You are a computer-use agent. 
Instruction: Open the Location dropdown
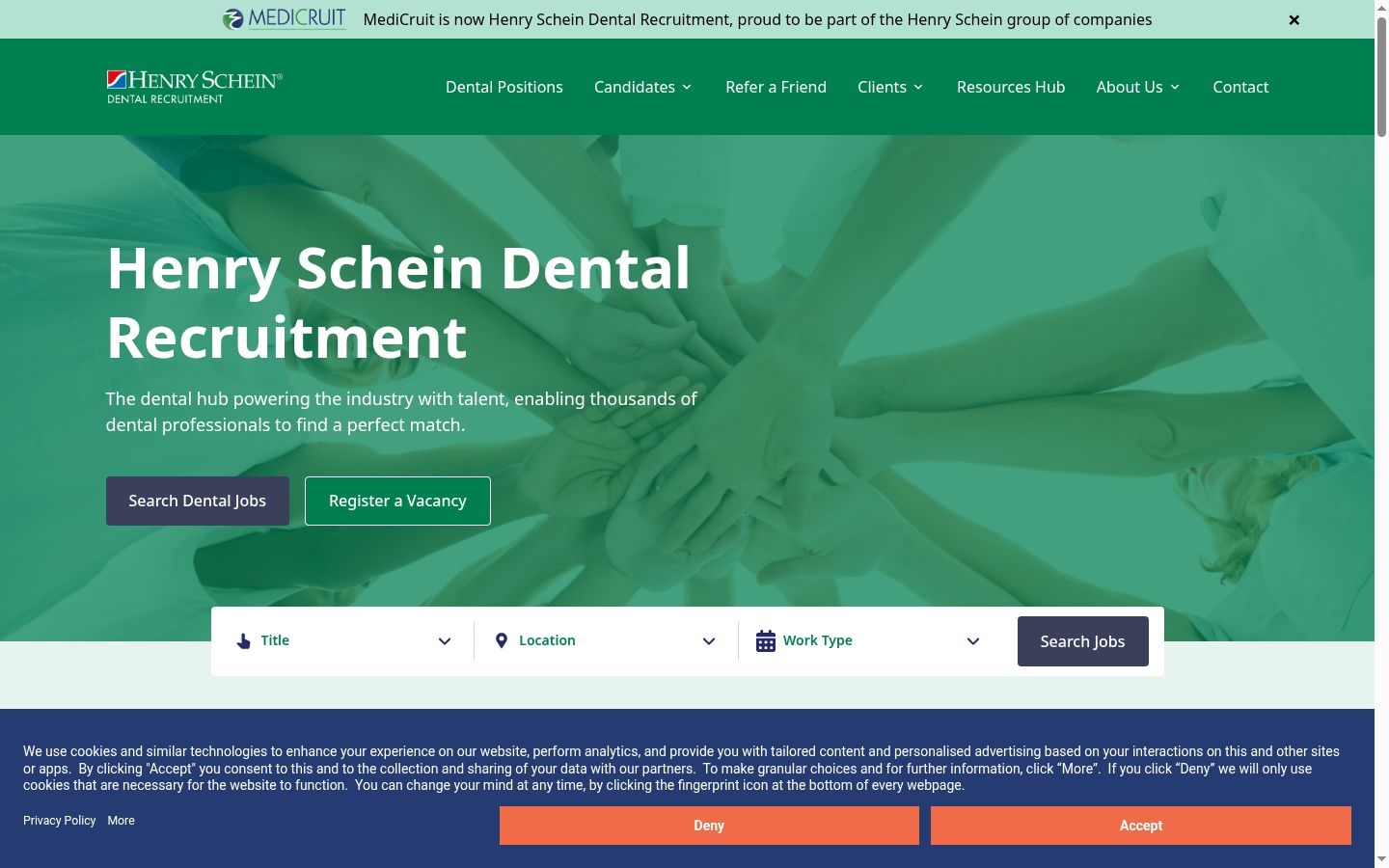click(607, 641)
